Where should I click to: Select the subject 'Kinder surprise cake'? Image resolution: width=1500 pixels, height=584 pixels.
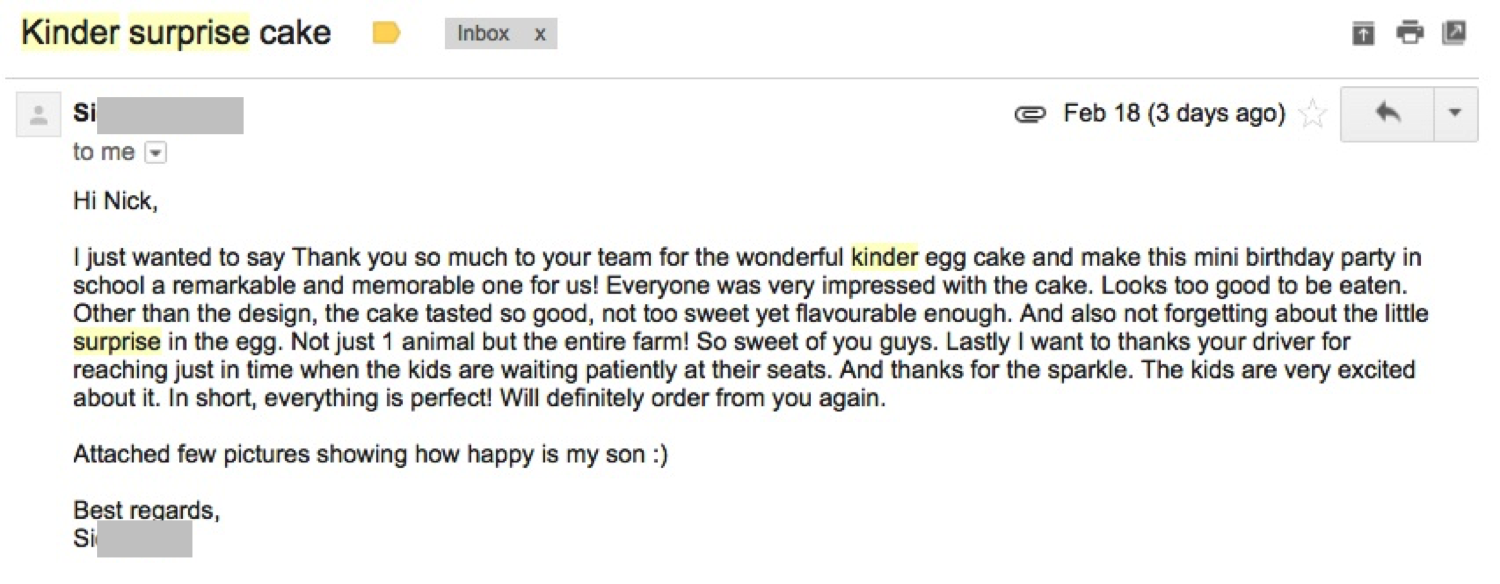[x=176, y=32]
